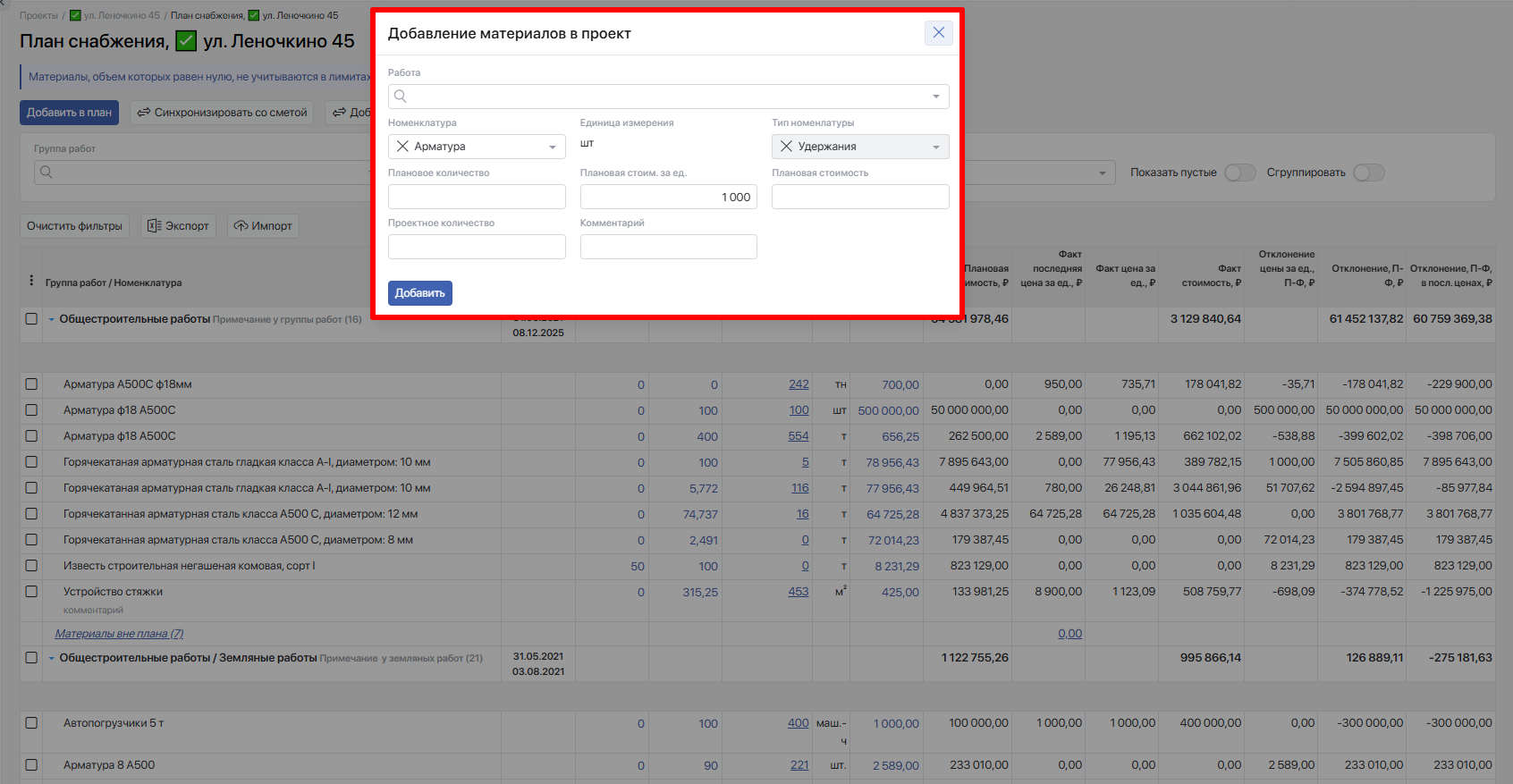Collapse Общестроительные работы / Земляные работы group

(x=52, y=658)
